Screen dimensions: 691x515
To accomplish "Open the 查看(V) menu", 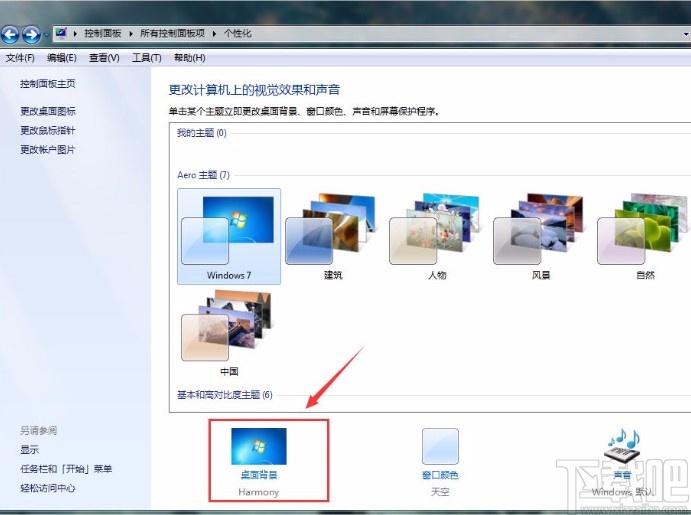I will [x=104, y=58].
